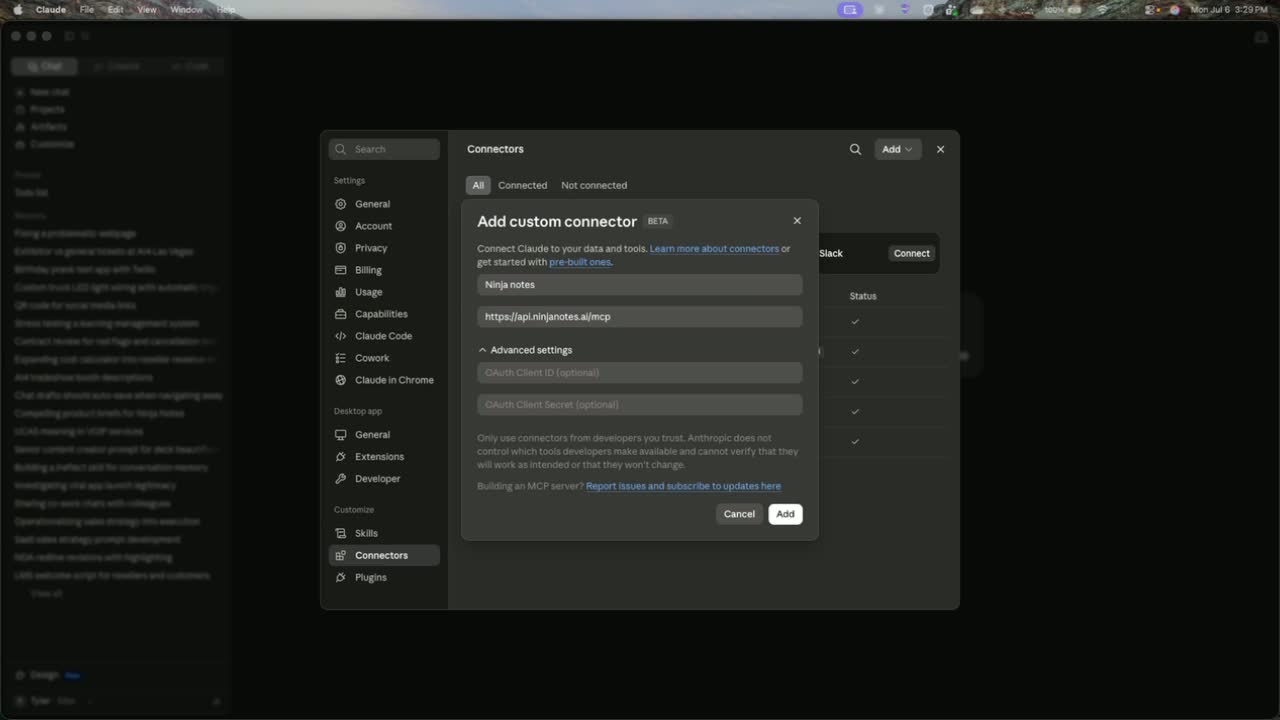Open the Plugins customize page
1280x720 pixels.
[384, 577]
